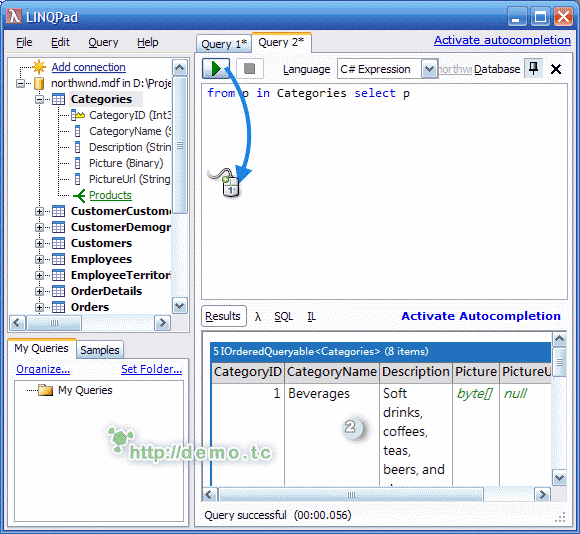
Task: Click the PictureUrl column icon
Action: tap(77, 179)
